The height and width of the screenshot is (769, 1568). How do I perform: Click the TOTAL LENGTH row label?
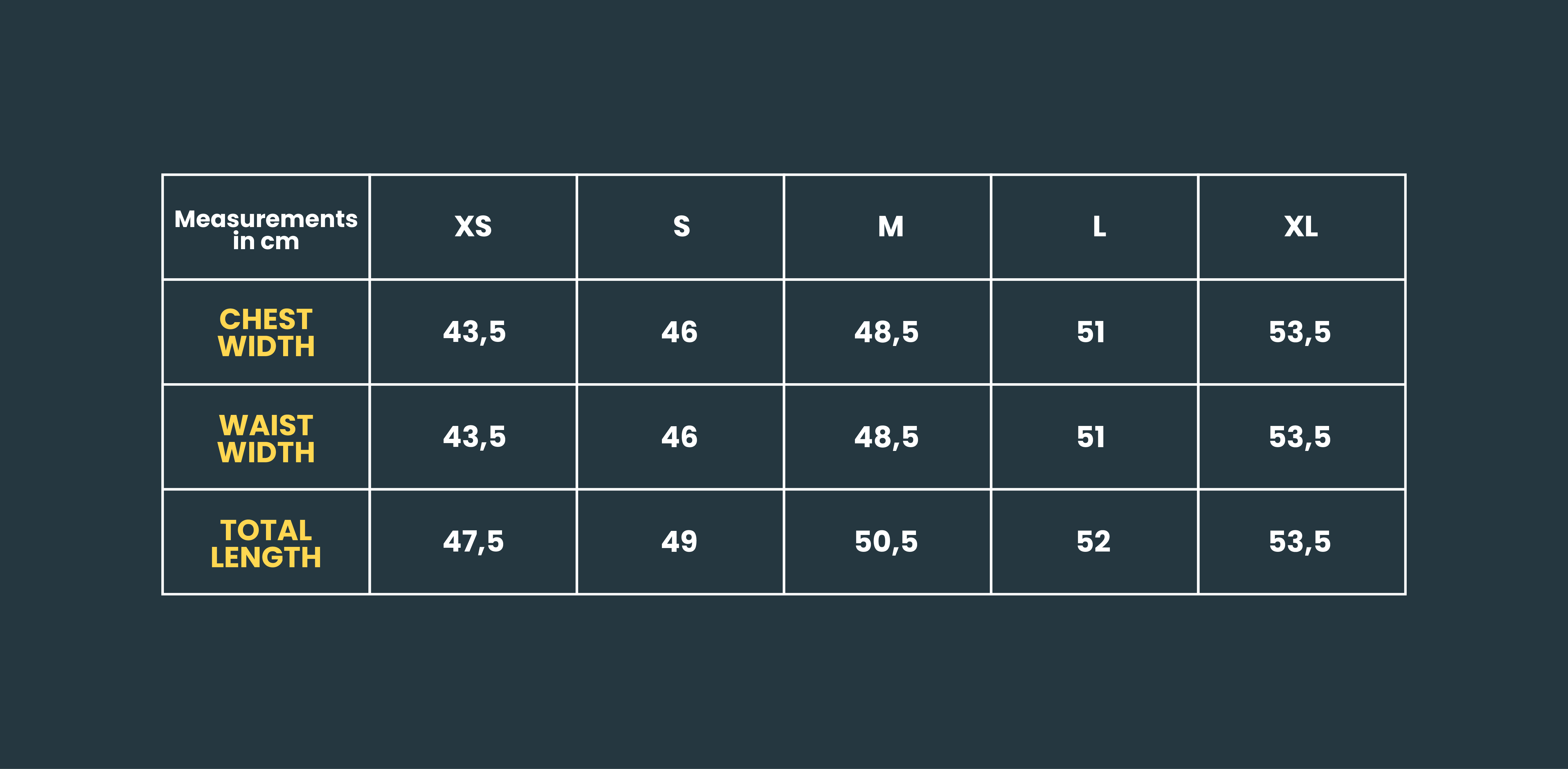[266, 543]
